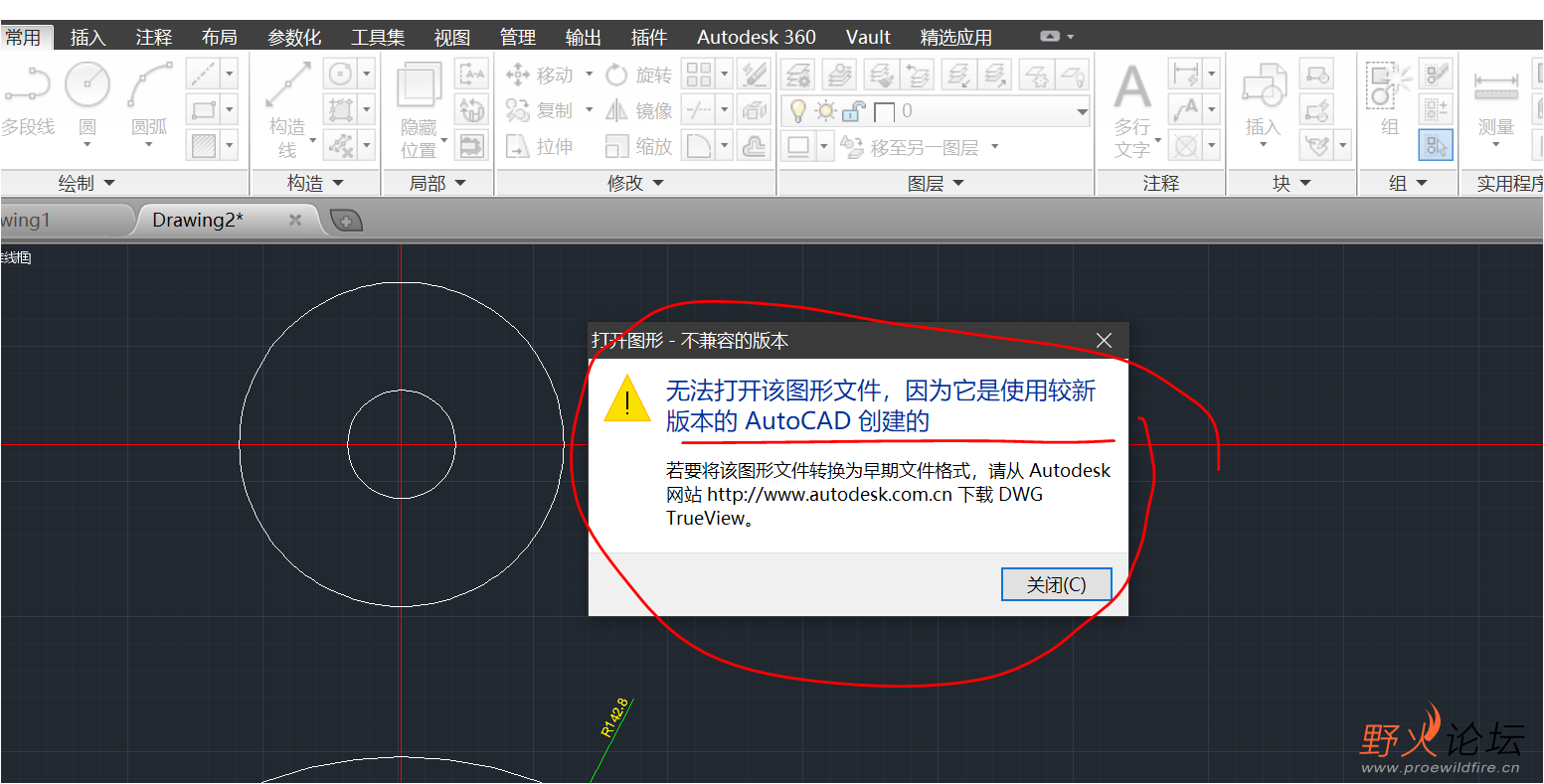Select the Scale (缩放) tool
1544x784 pixels.
(x=639, y=146)
